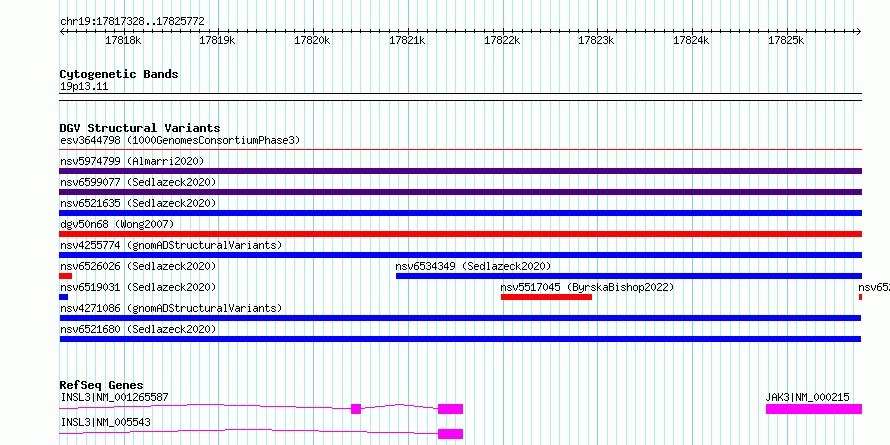Open INSL3|NM_005543 transcript label

pyautogui.click(x=105, y=422)
